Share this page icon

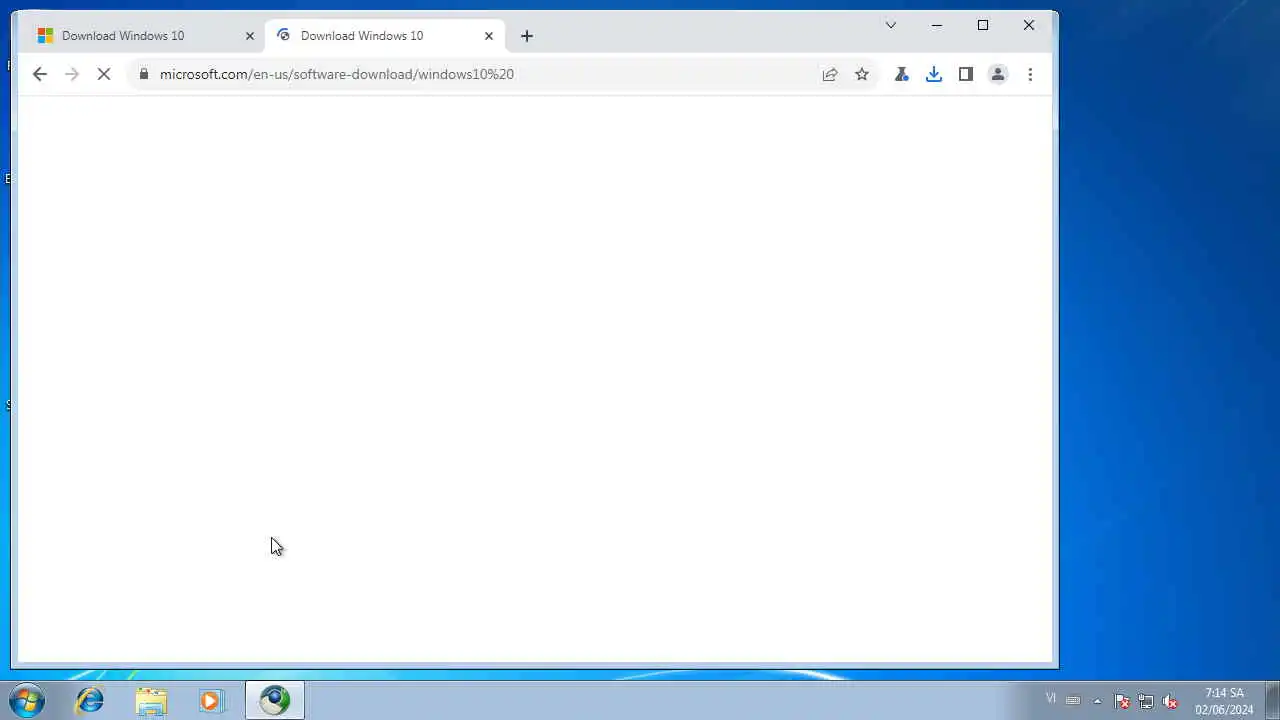point(830,74)
